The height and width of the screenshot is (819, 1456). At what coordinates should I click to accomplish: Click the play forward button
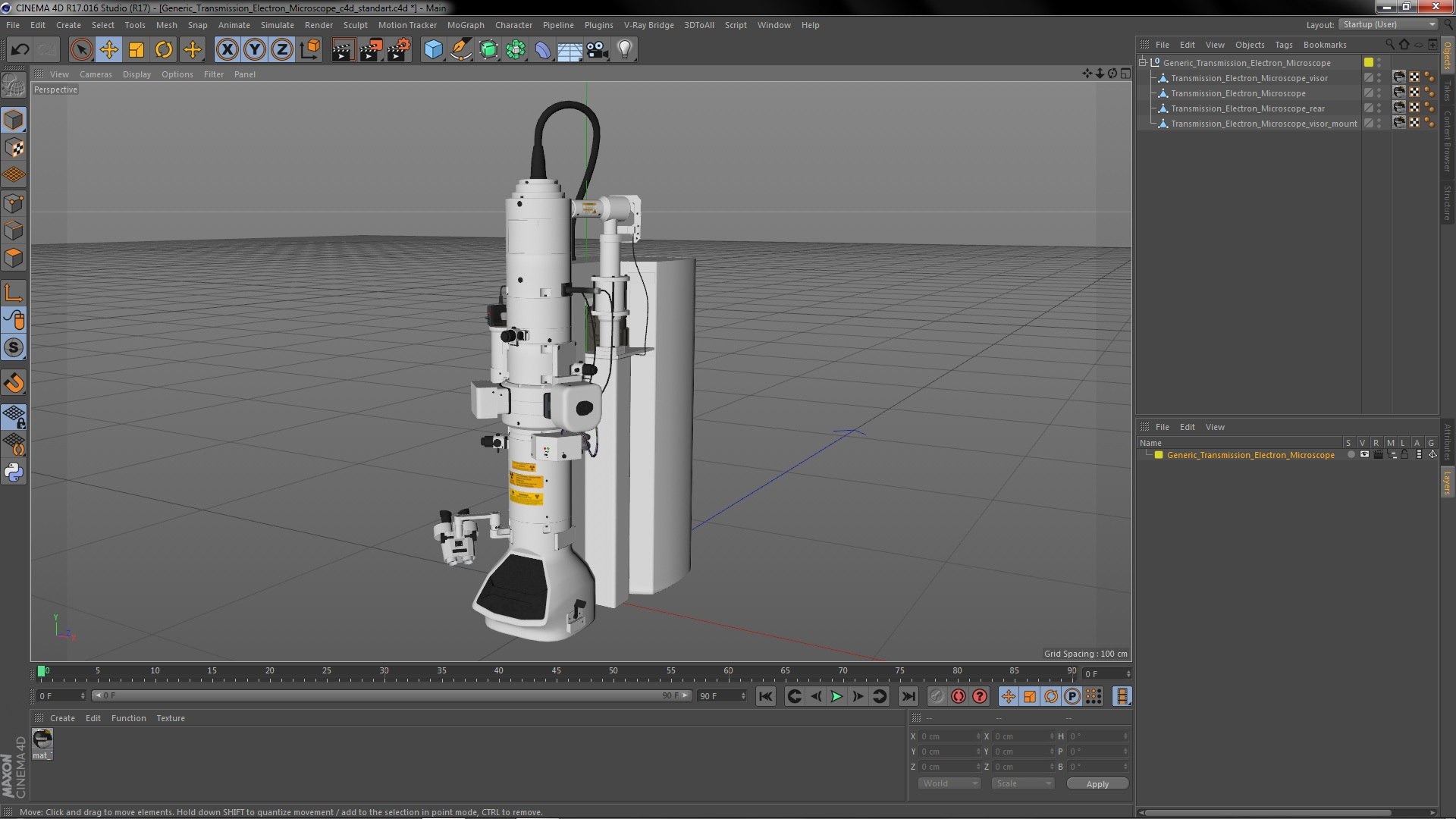pos(836,696)
